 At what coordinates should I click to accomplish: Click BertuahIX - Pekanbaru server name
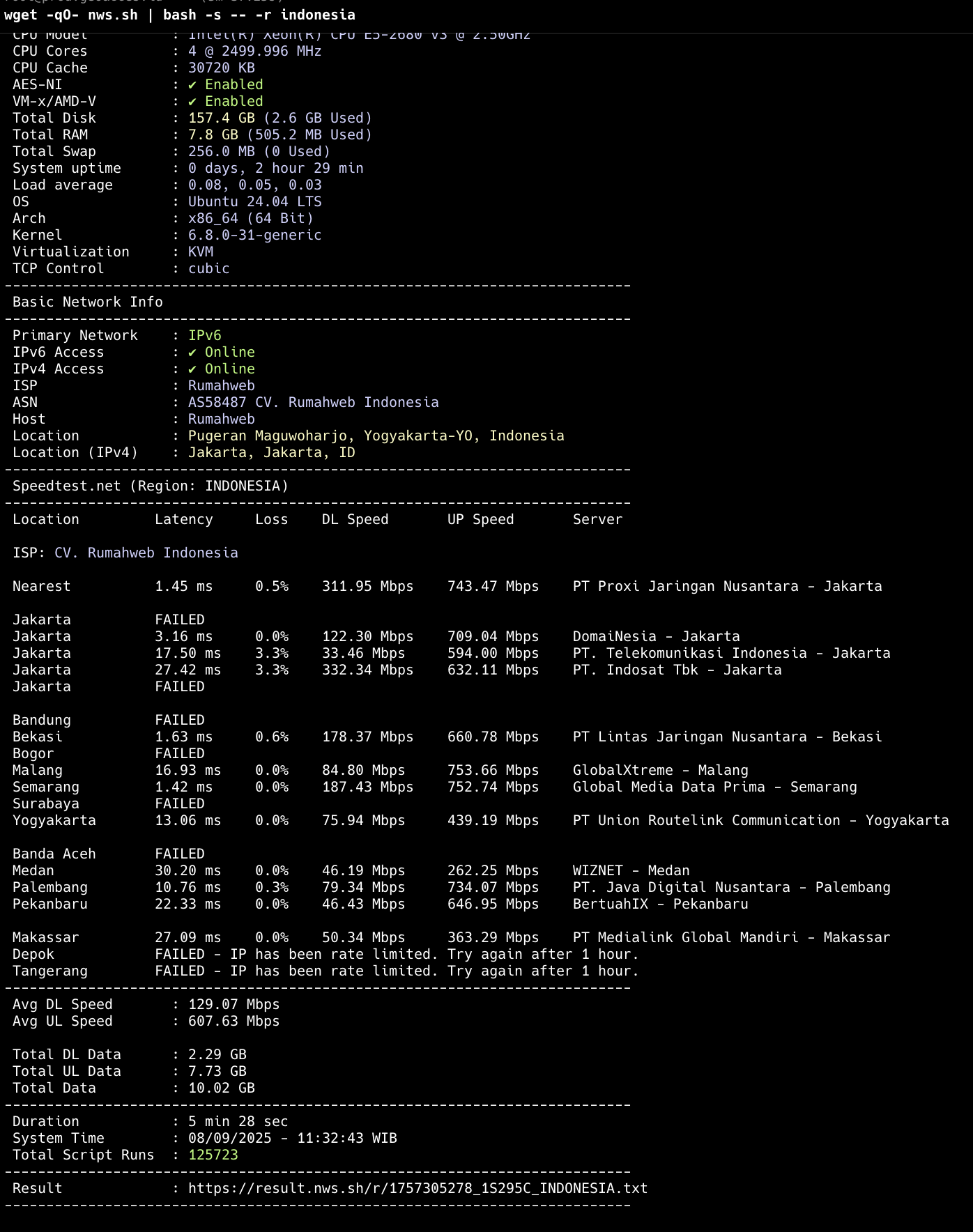(661, 904)
